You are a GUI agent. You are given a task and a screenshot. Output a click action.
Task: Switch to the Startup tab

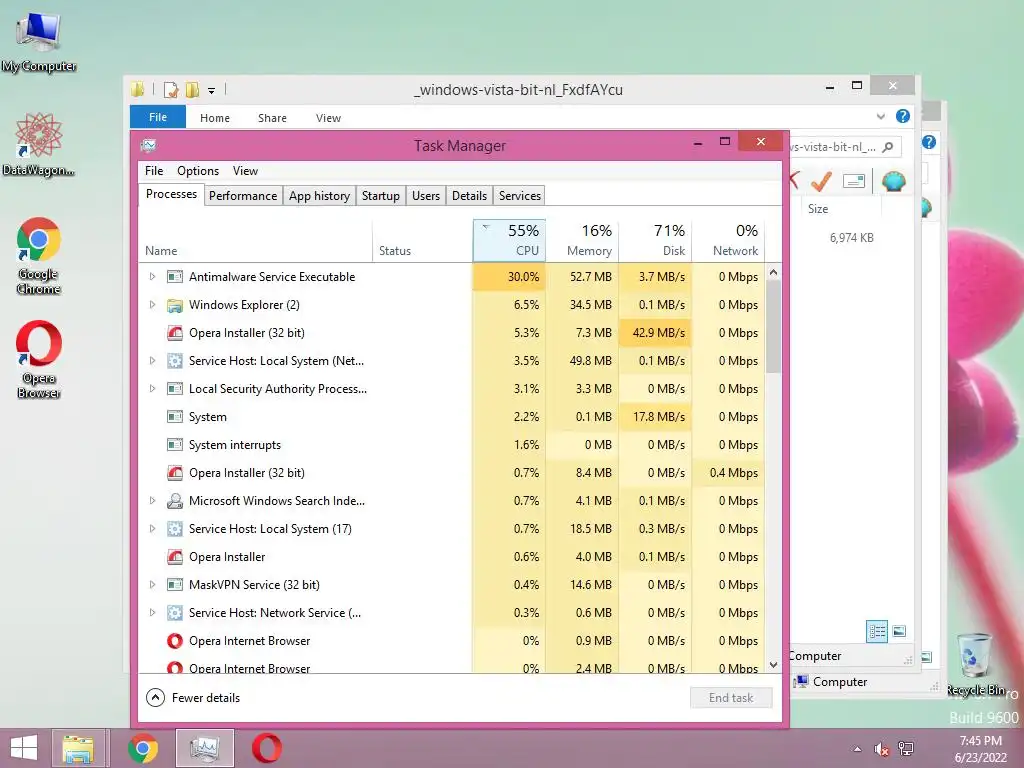[381, 196]
